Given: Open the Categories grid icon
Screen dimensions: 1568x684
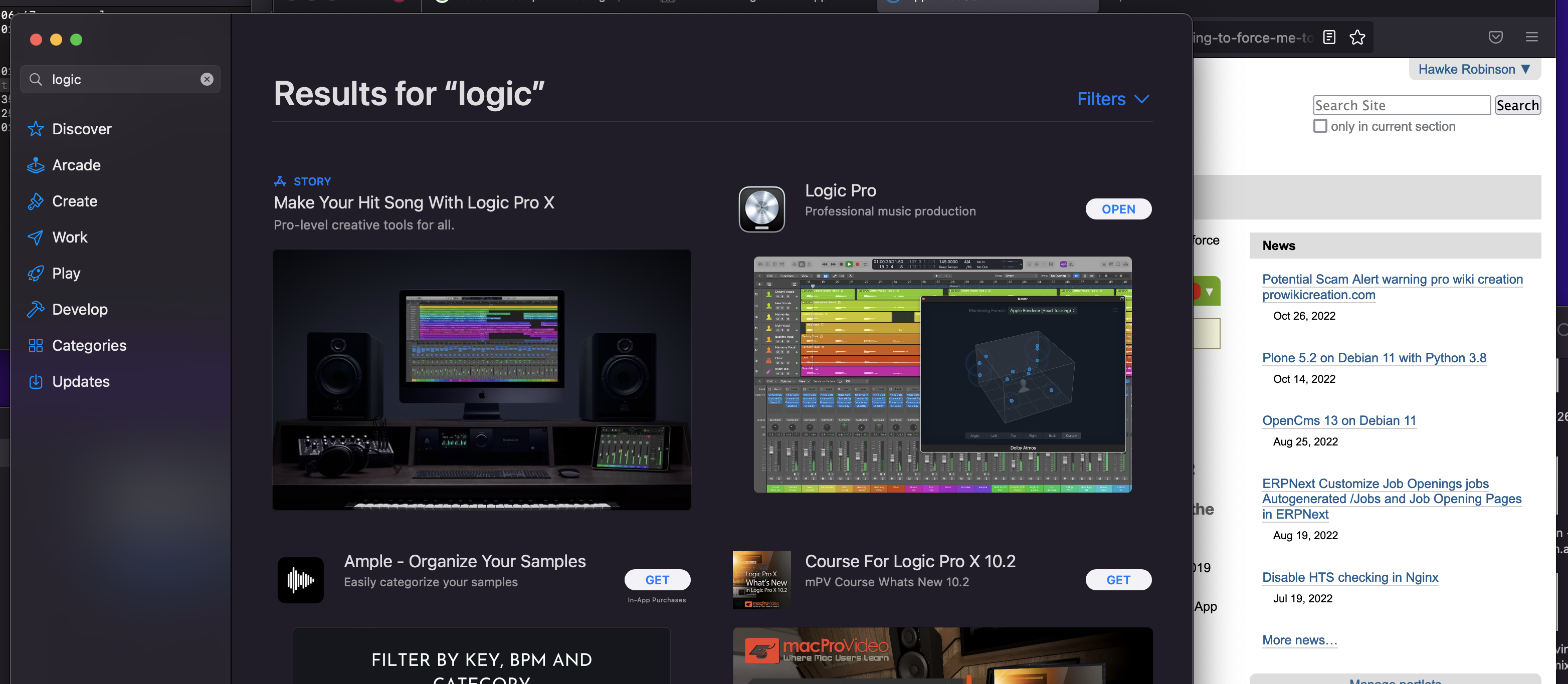Looking at the screenshot, I should tap(35, 346).
